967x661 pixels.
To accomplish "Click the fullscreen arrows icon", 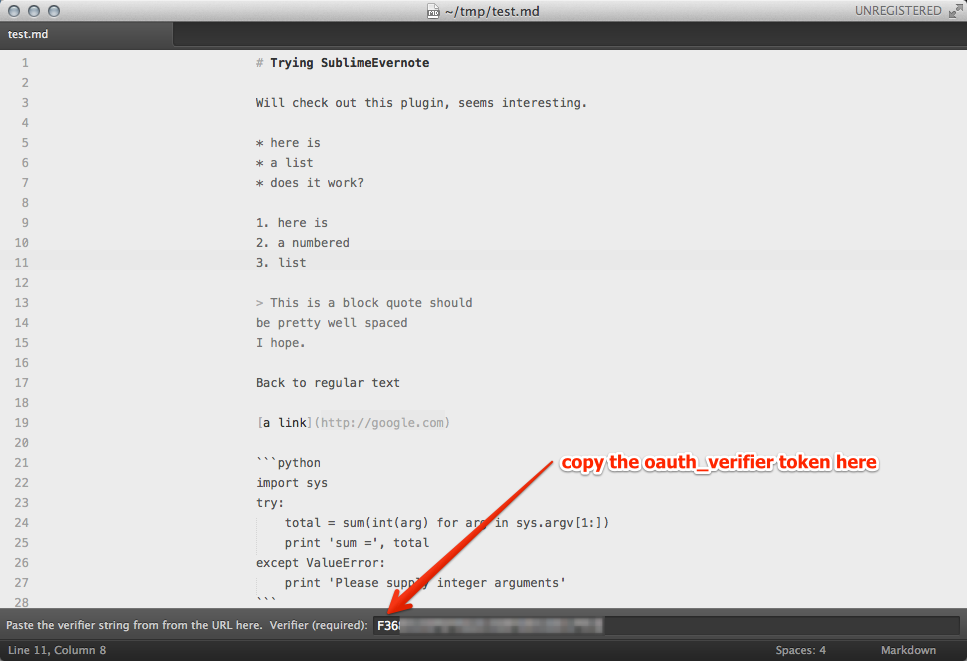I will click(x=955, y=11).
